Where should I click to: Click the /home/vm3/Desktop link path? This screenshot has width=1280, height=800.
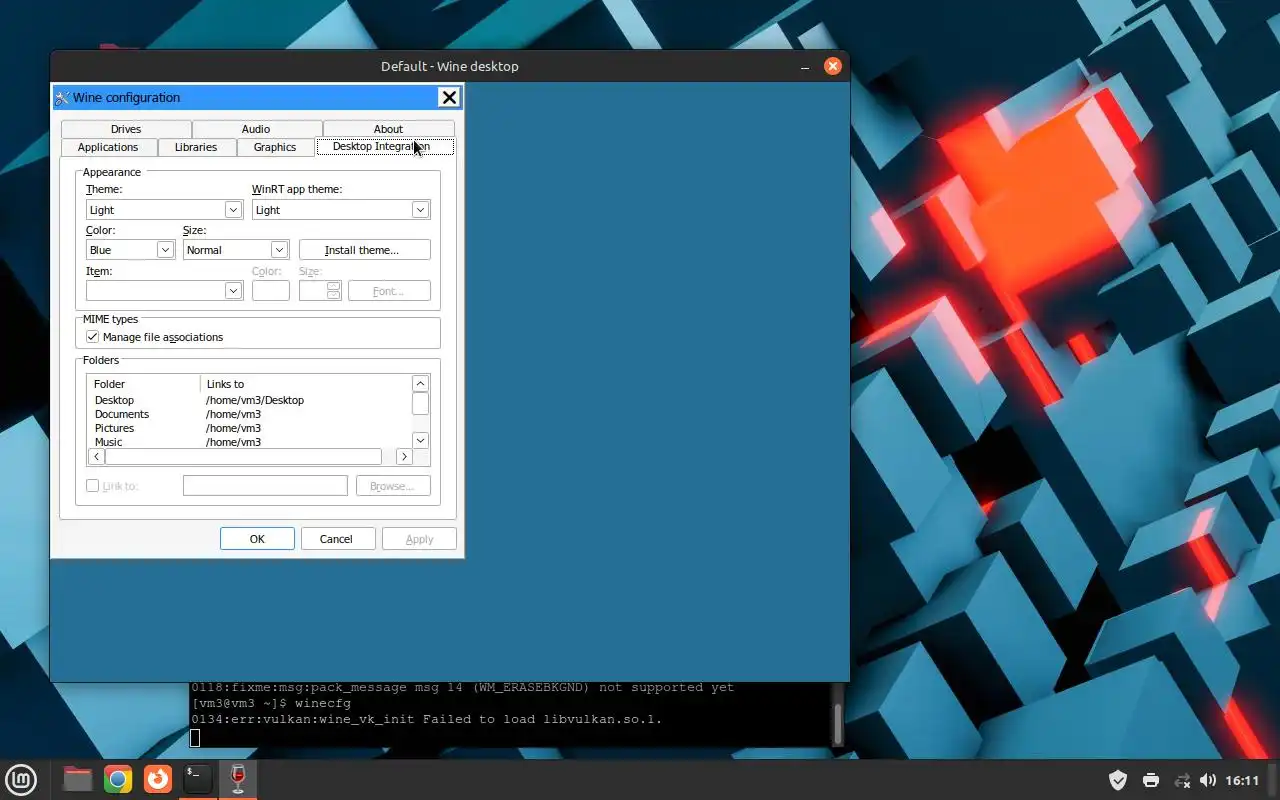pos(255,400)
